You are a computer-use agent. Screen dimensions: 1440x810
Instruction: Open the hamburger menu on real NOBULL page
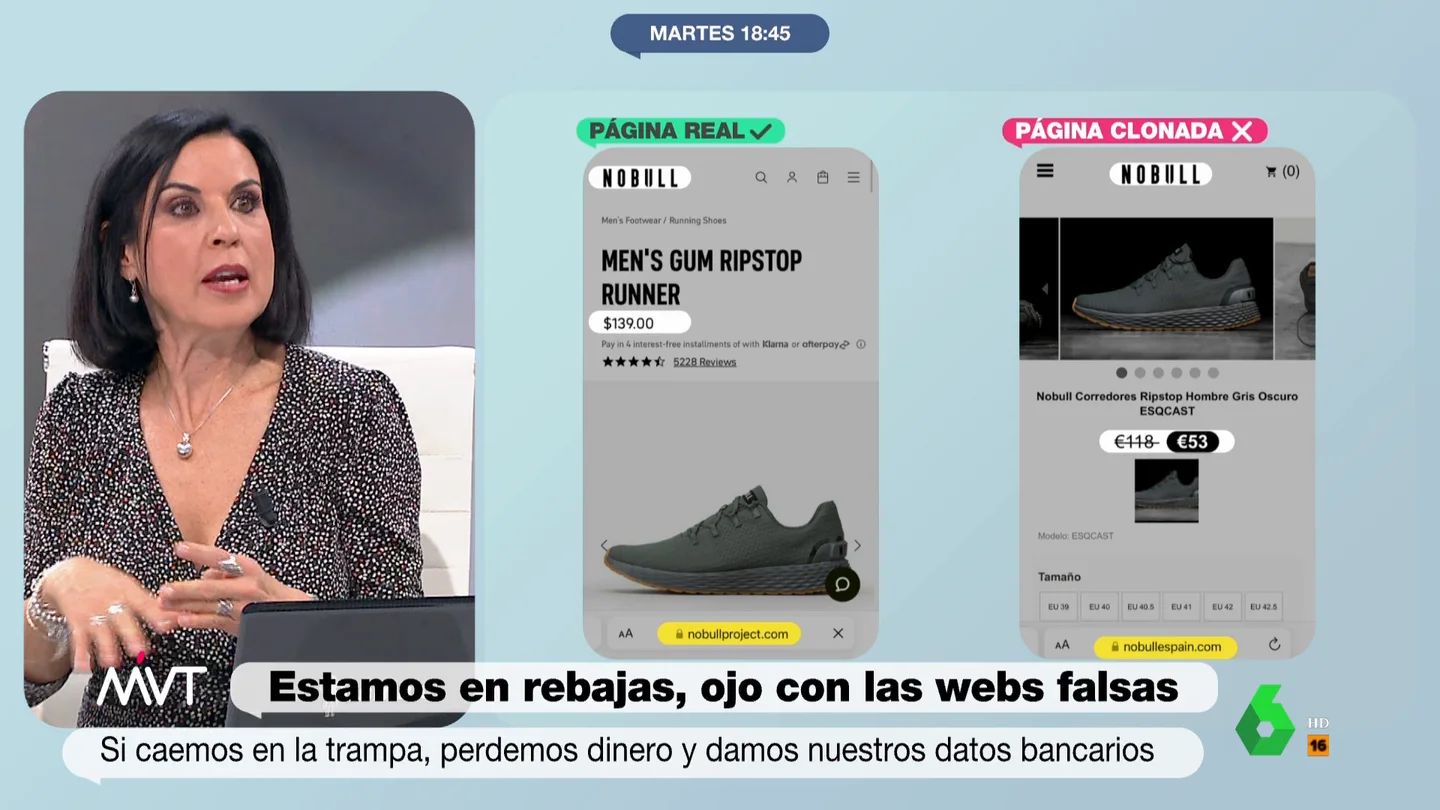pyautogui.click(x=853, y=177)
